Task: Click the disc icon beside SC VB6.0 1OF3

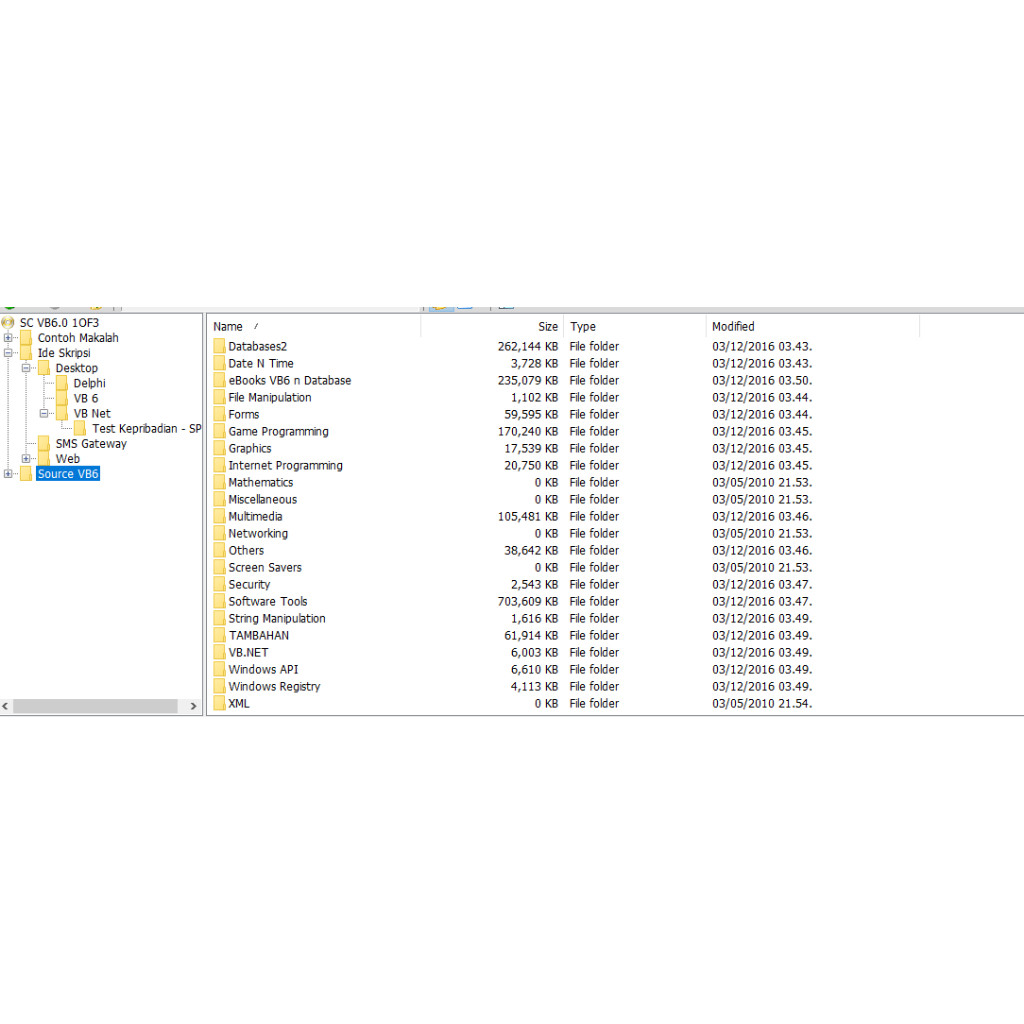Action: (x=8, y=323)
